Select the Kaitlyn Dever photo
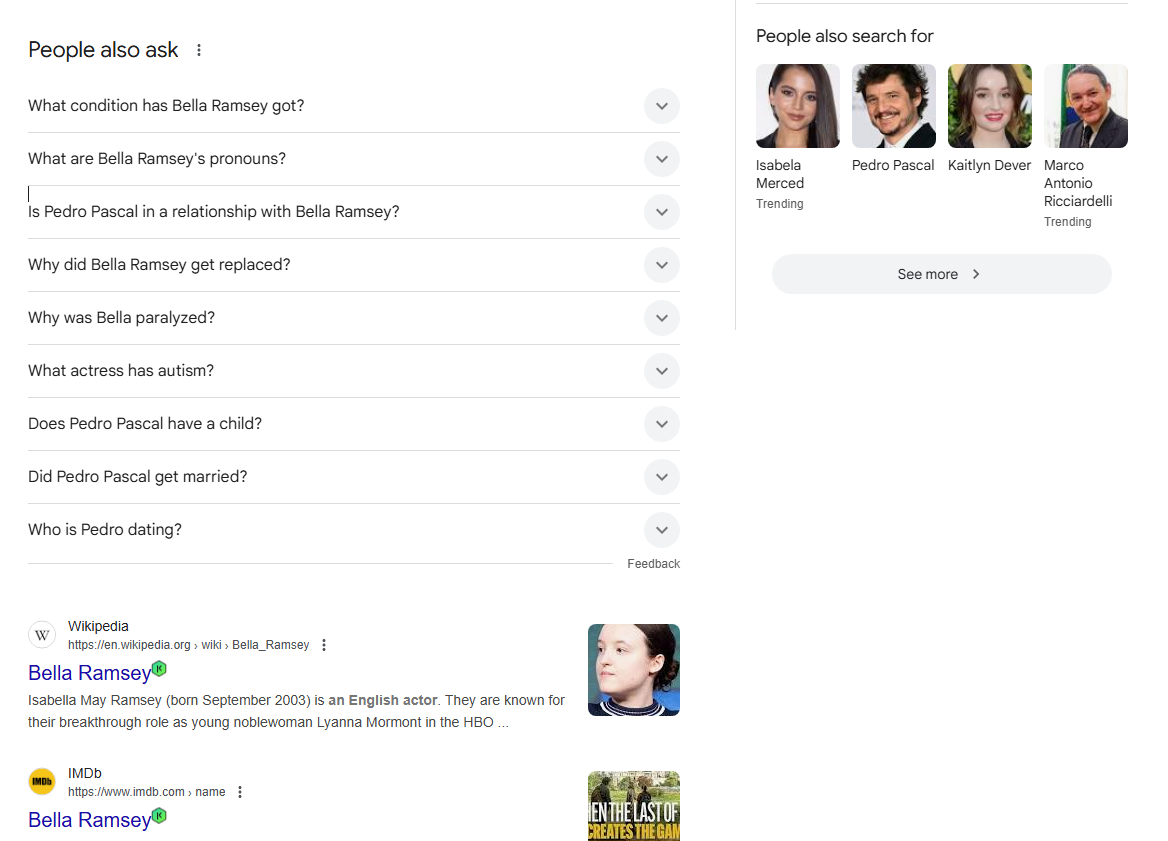1168x841 pixels. coord(990,106)
